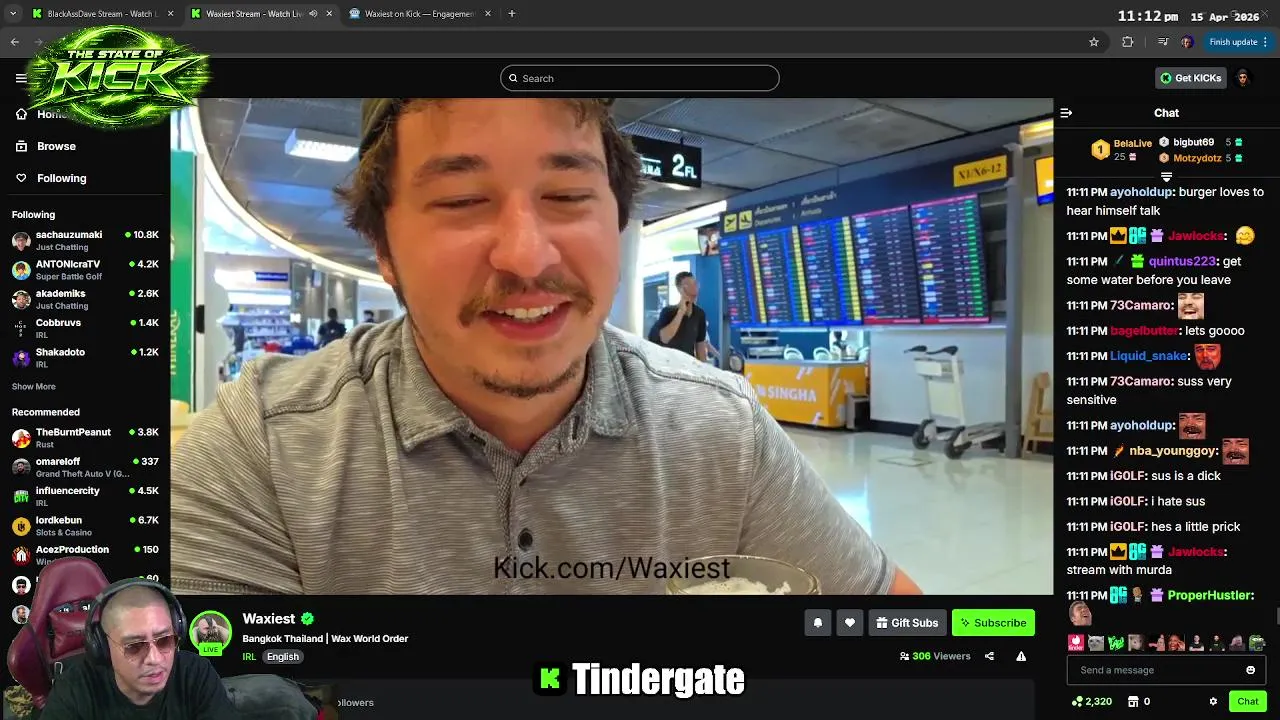
Task: Click the Gift Subs button
Action: tap(907, 623)
